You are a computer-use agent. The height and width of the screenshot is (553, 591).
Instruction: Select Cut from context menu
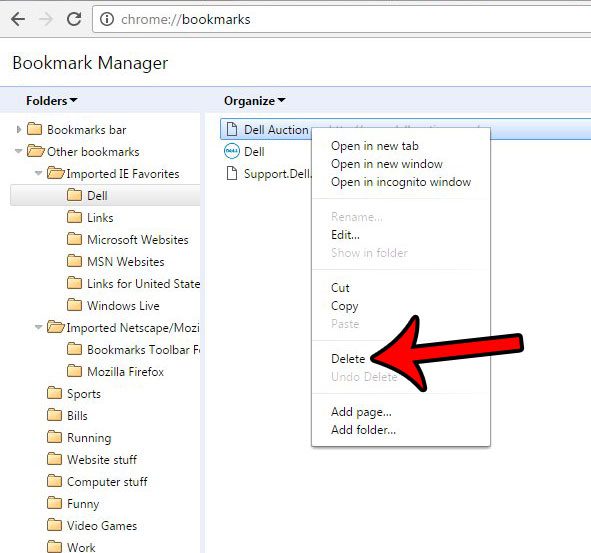pyautogui.click(x=340, y=288)
